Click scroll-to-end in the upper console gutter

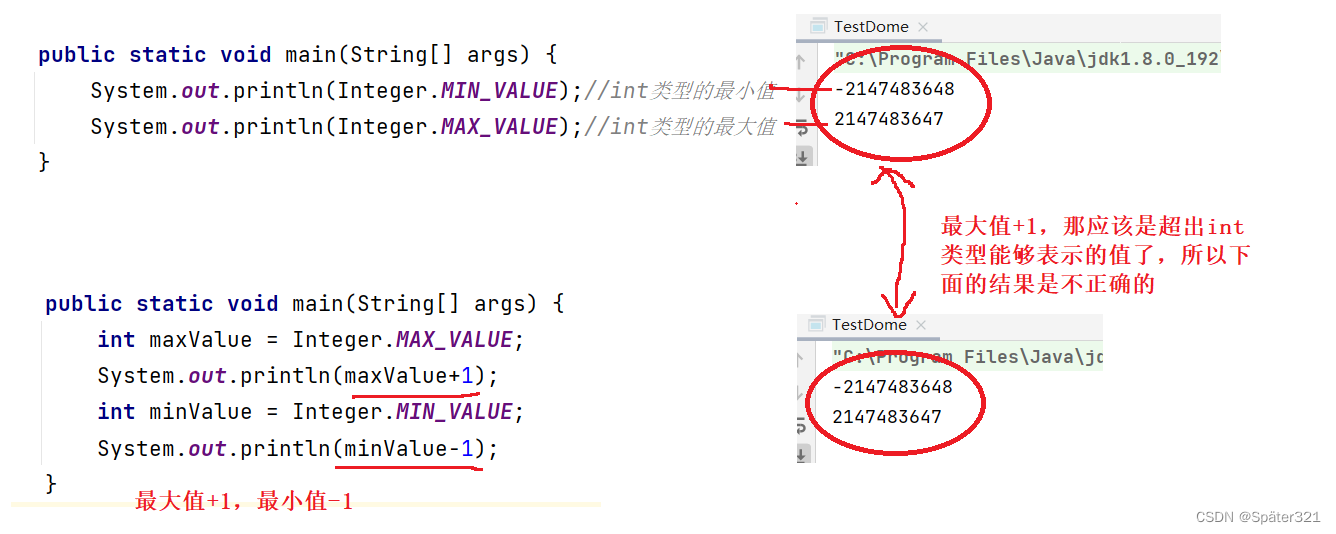pos(802,156)
